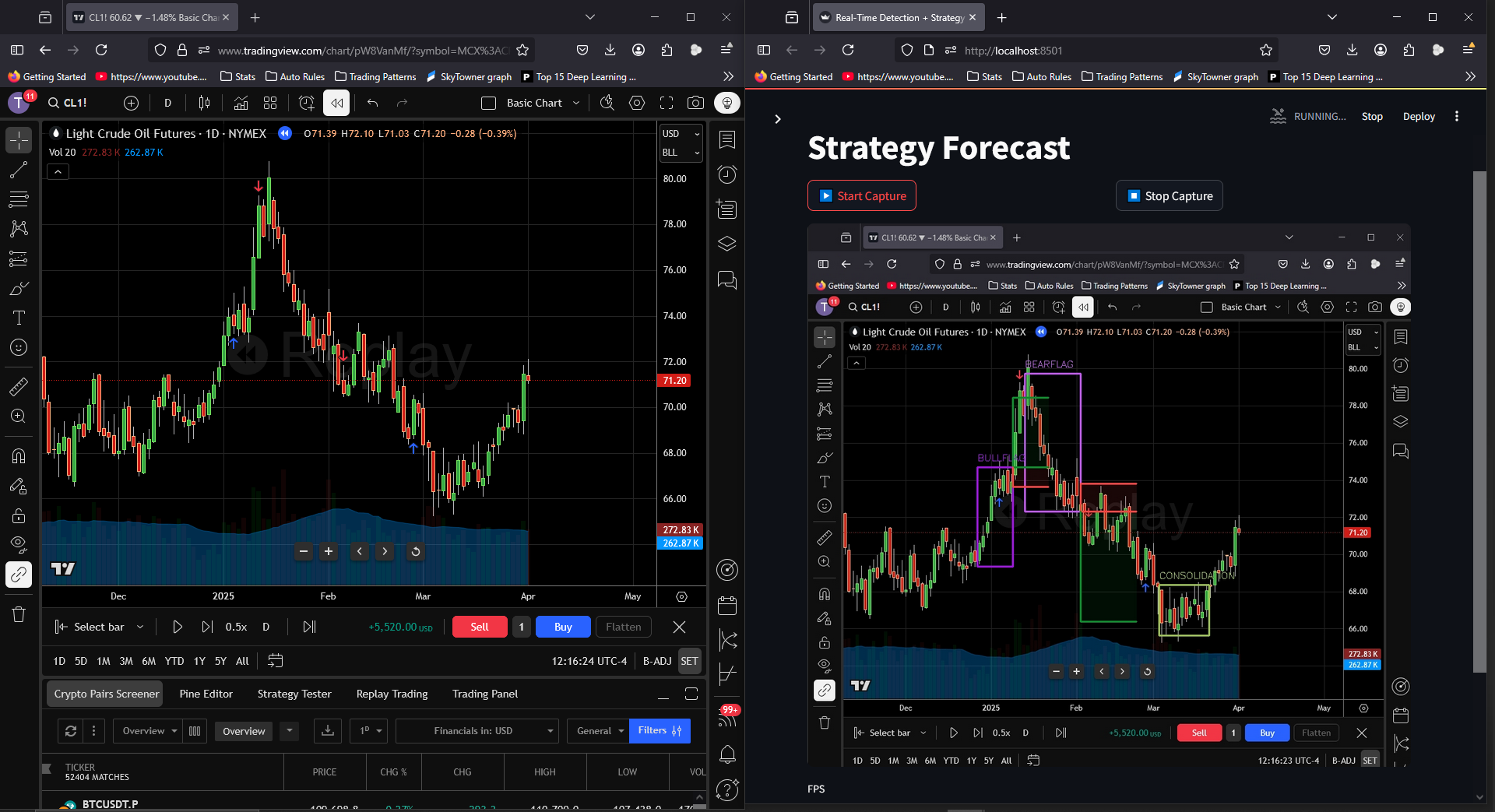Viewport: 1495px width, 812px height.
Task: Select the 3M date range
Action: click(x=126, y=661)
